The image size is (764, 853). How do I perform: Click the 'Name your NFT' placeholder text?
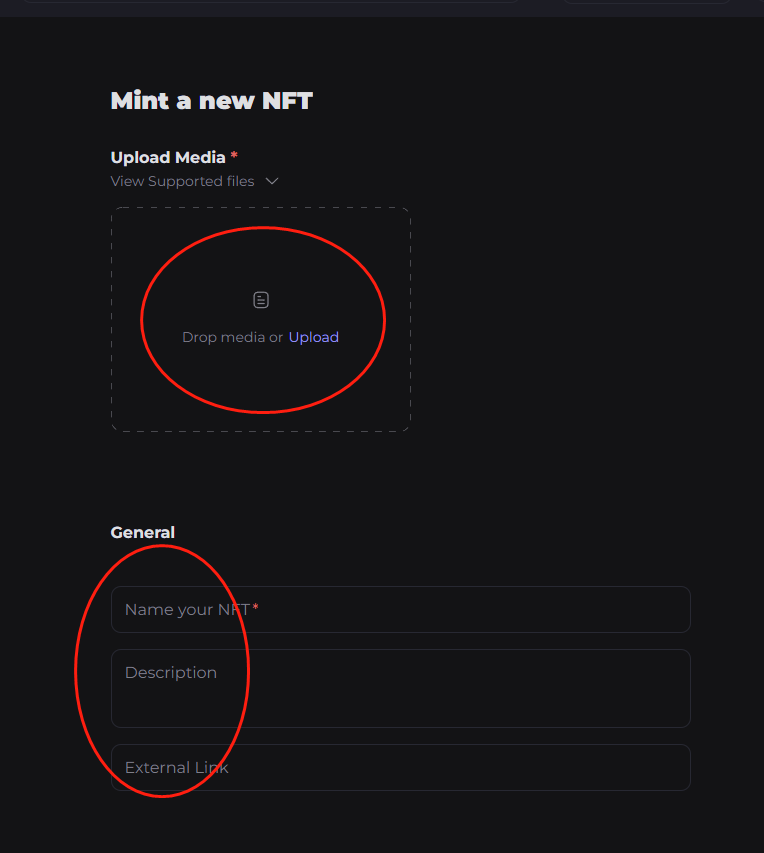[187, 609]
